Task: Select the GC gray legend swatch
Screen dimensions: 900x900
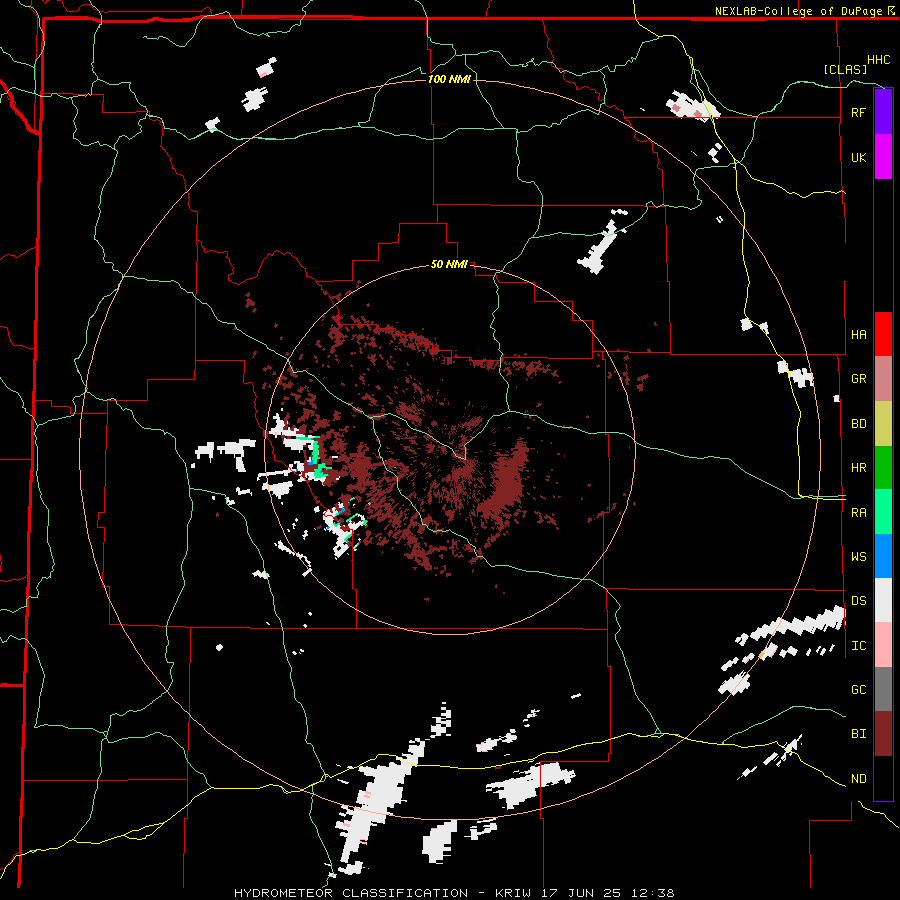Action: click(883, 689)
